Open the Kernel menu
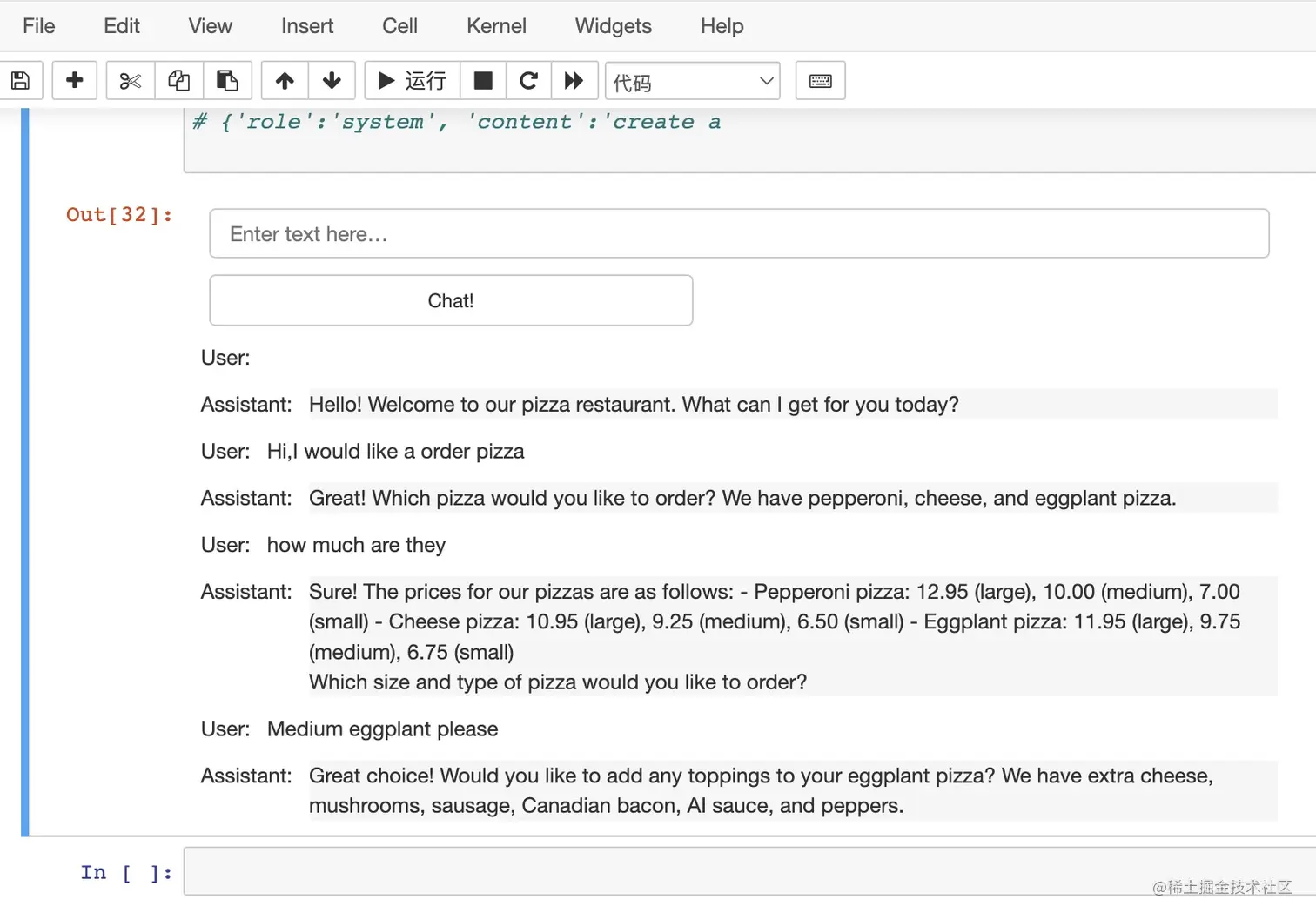Image resolution: width=1316 pixels, height=920 pixels. coord(496,26)
